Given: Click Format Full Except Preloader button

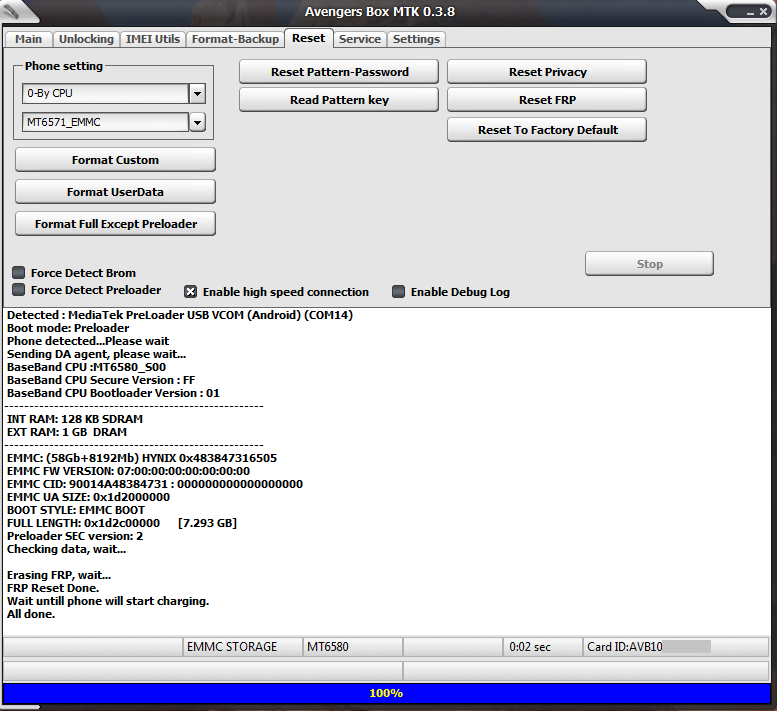Looking at the screenshot, I should pos(115,224).
